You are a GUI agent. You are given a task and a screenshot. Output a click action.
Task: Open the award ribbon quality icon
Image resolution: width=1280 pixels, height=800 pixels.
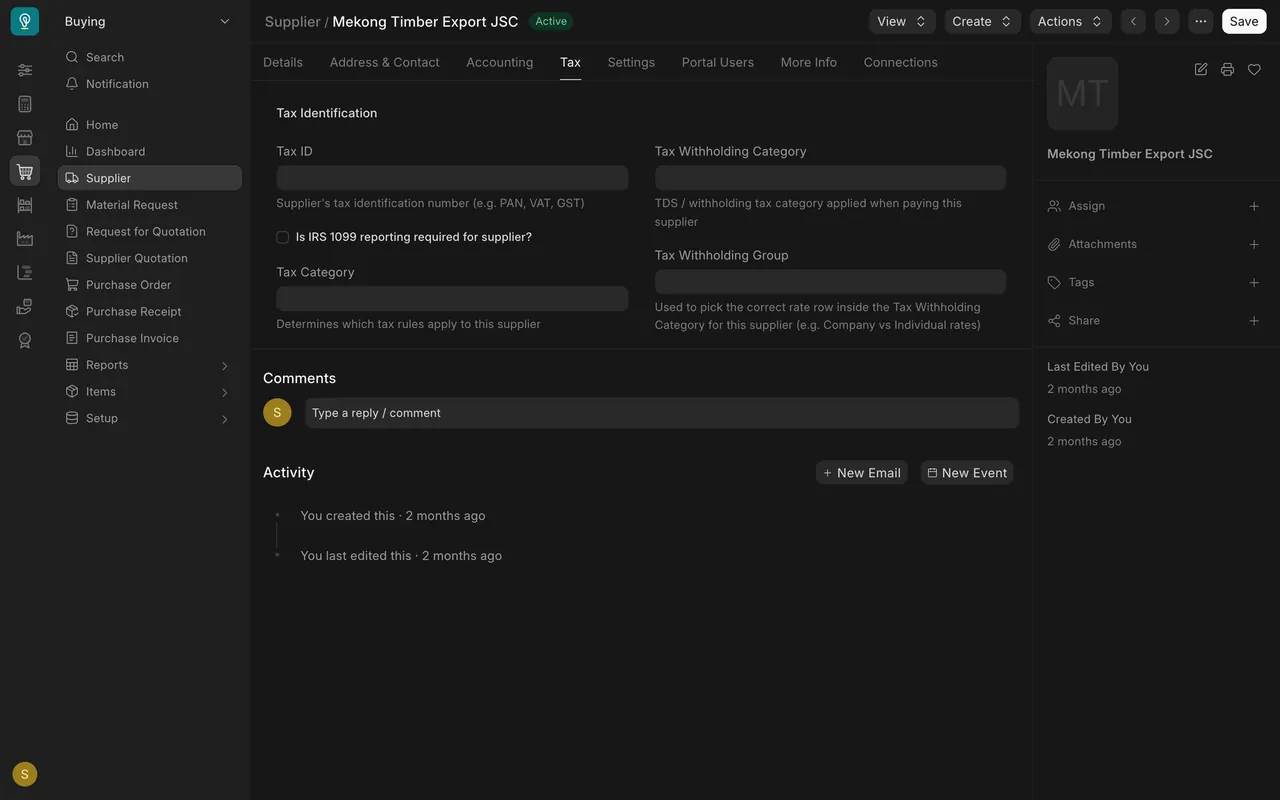25,340
